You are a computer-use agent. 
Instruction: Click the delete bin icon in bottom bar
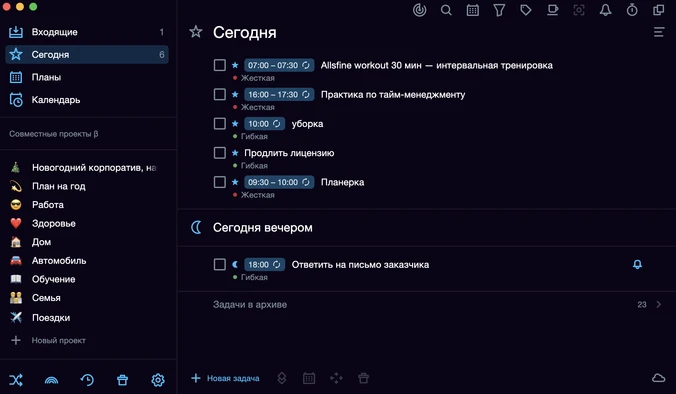[363, 378]
